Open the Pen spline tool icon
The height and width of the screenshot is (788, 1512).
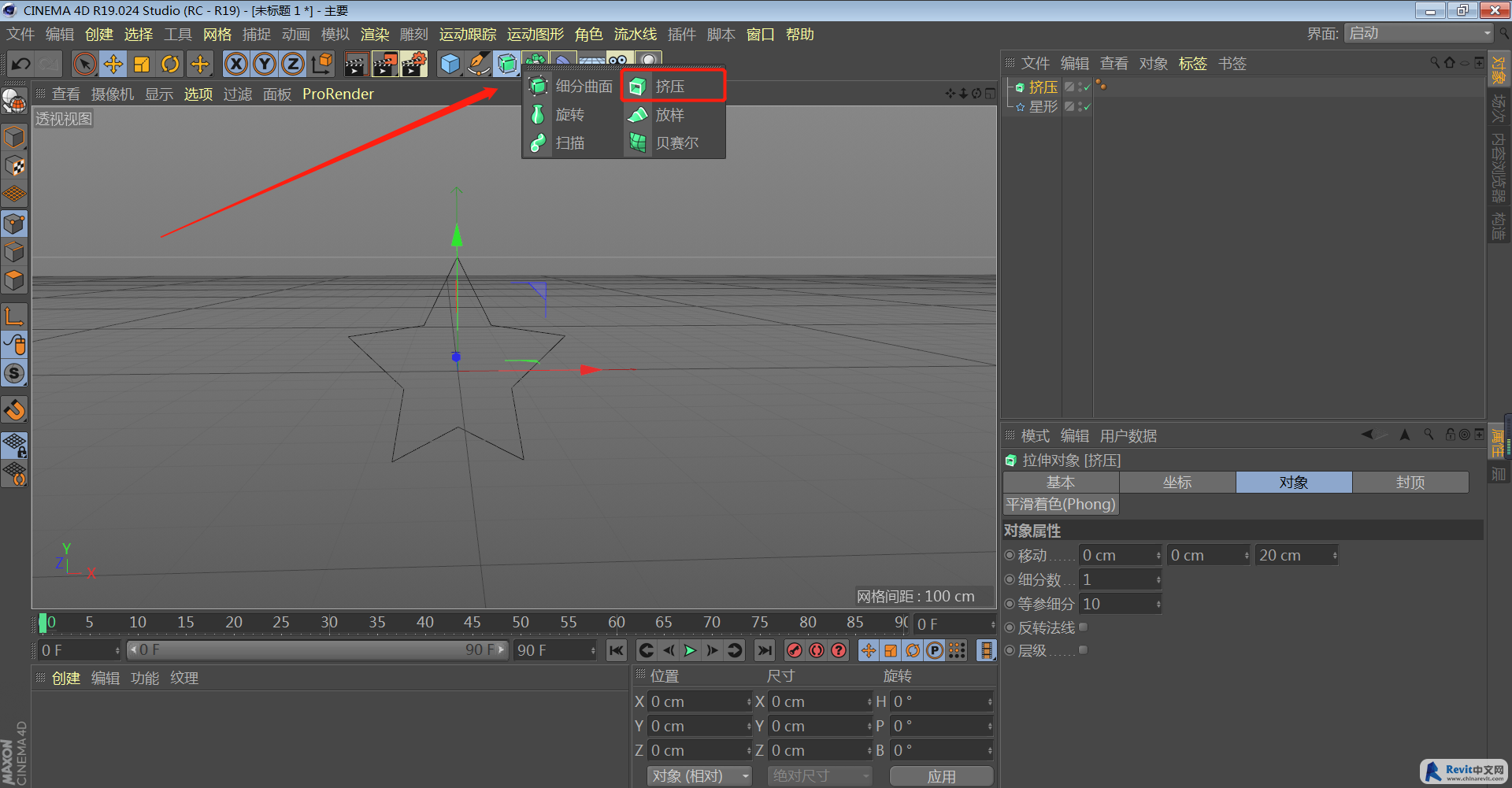478,64
